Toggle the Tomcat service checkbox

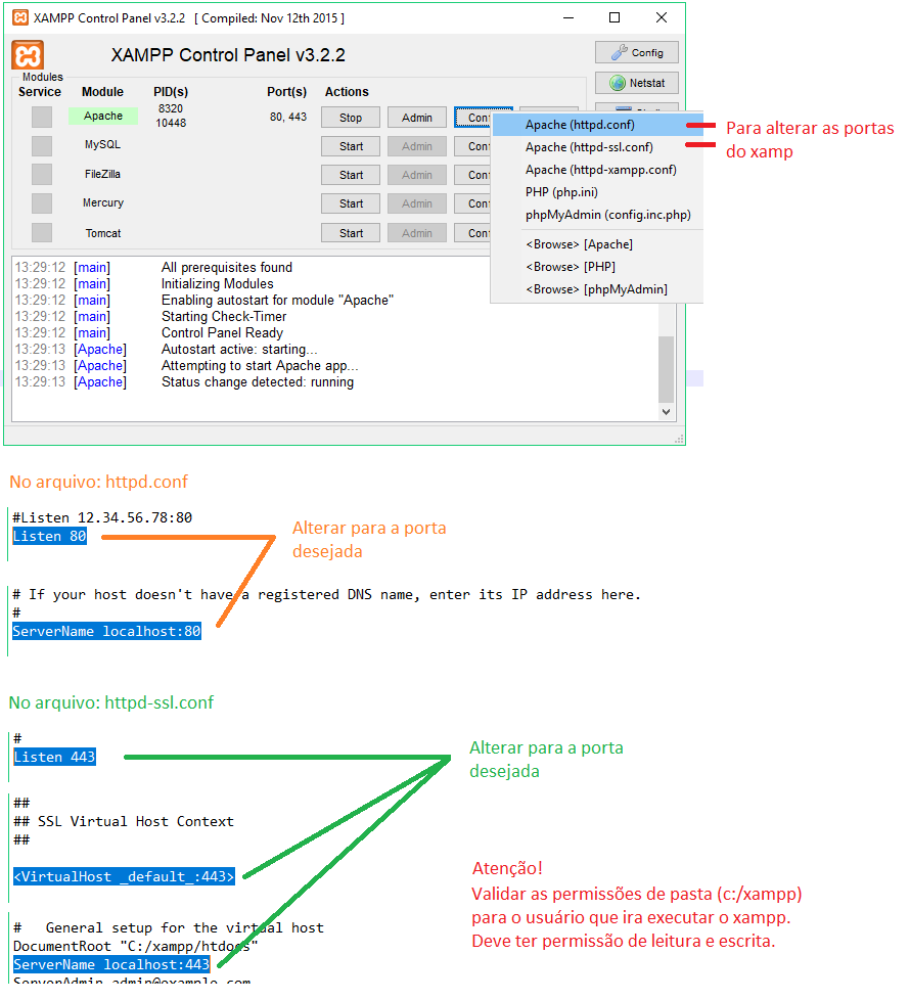tap(42, 235)
